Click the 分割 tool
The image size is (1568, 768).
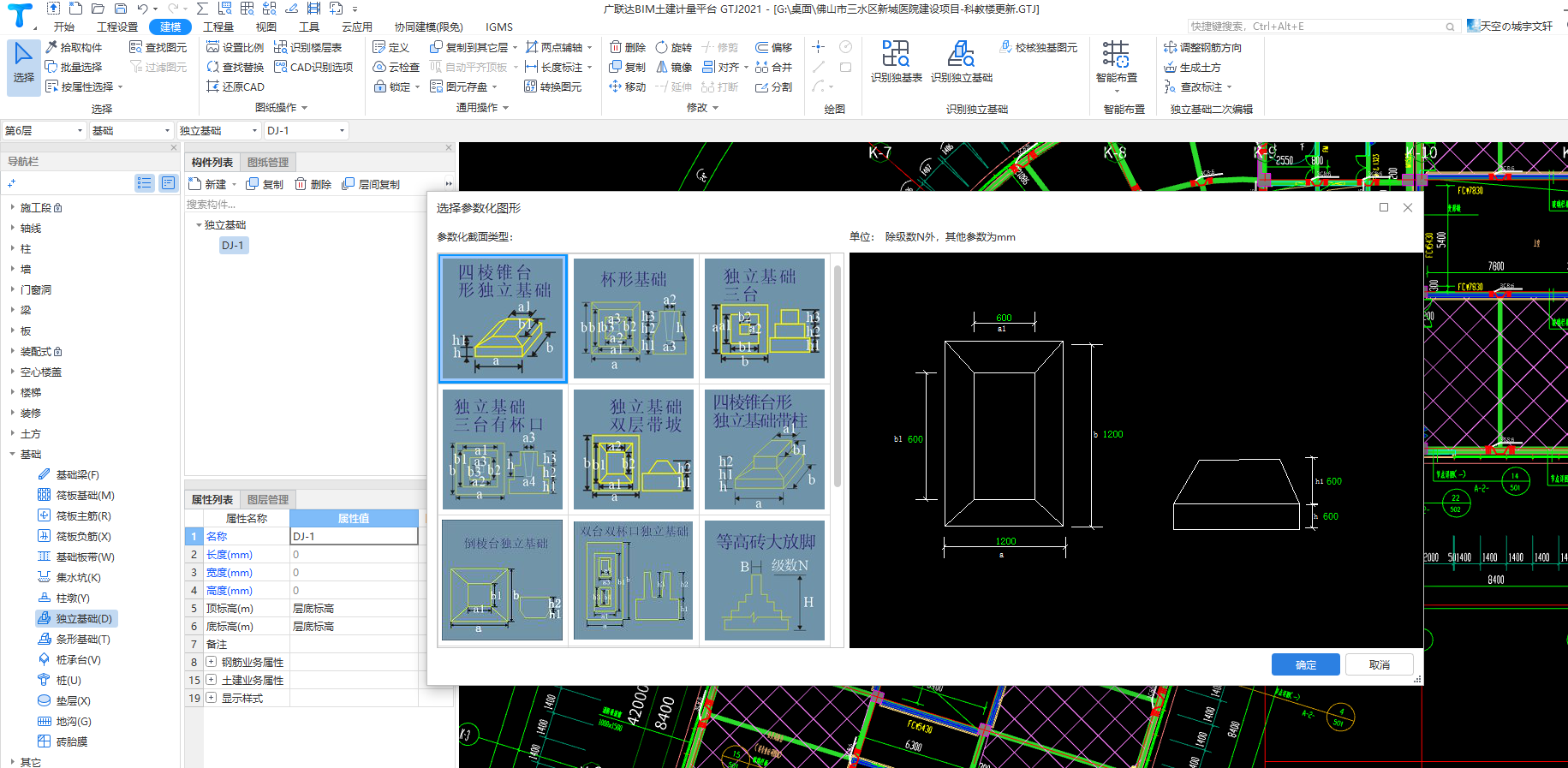click(774, 86)
